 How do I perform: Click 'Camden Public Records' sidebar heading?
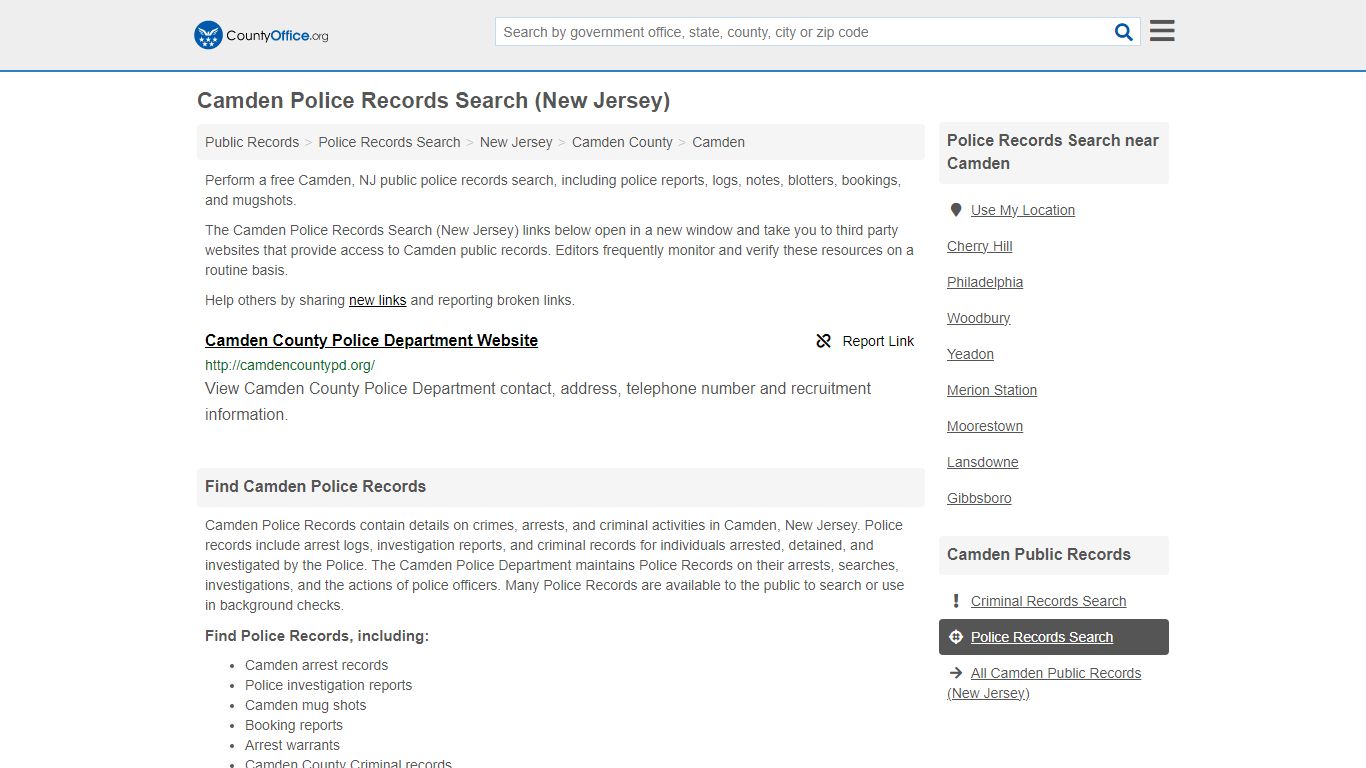[1039, 555]
